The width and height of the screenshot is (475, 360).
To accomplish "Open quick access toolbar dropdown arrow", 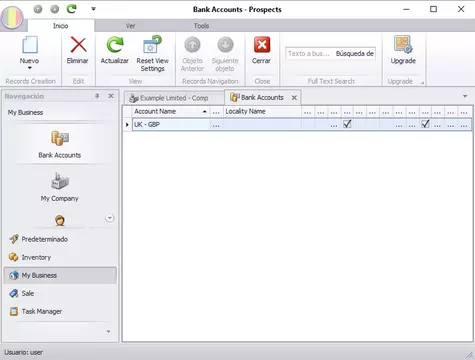I will point(94,9).
